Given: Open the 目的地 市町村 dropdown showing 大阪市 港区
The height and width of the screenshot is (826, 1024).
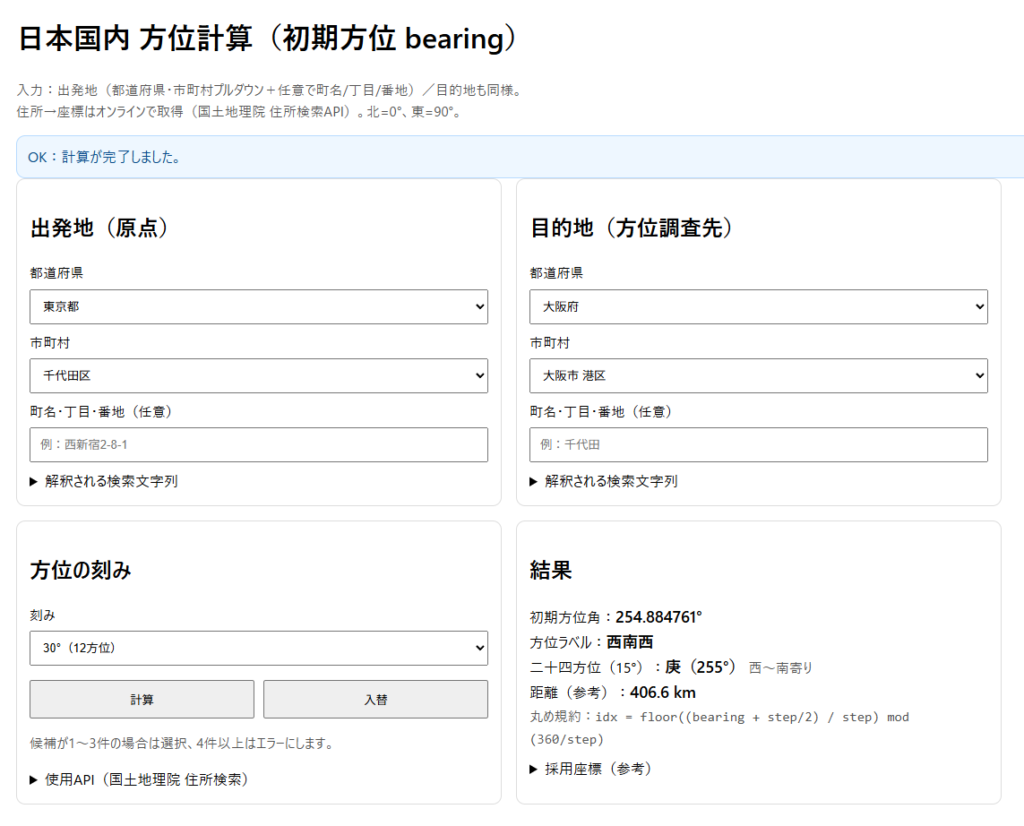Looking at the screenshot, I should click(758, 376).
